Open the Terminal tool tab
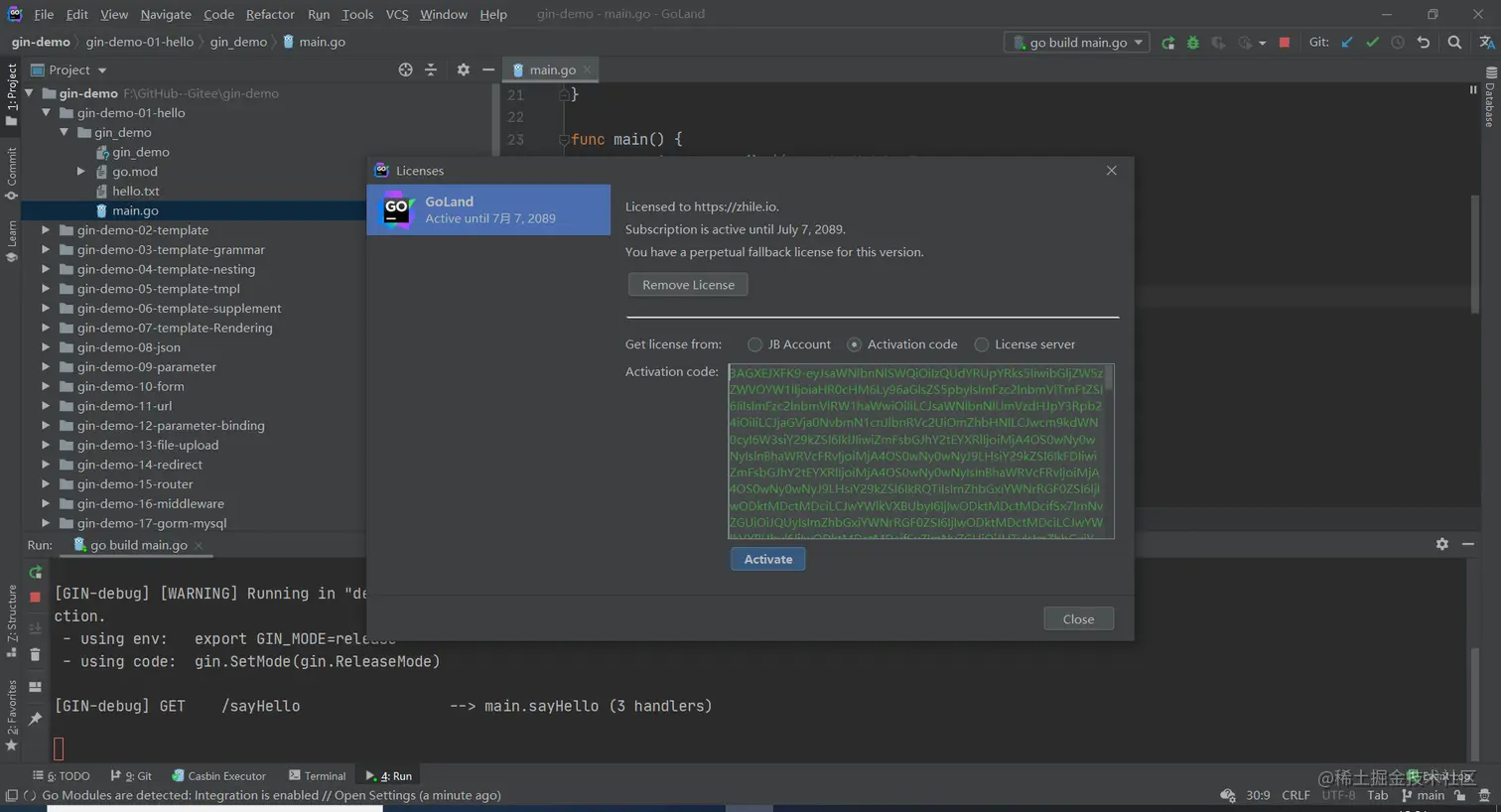1501x812 pixels. 318,776
